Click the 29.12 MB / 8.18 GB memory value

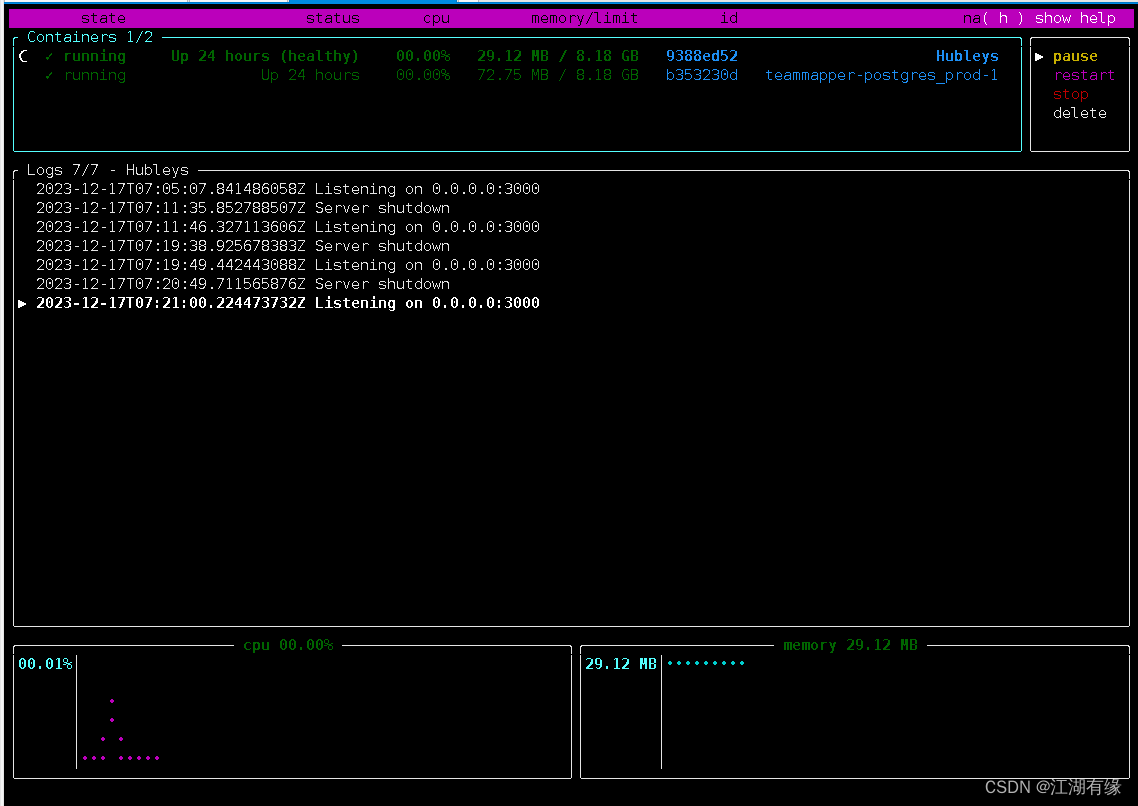pyautogui.click(x=557, y=56)
